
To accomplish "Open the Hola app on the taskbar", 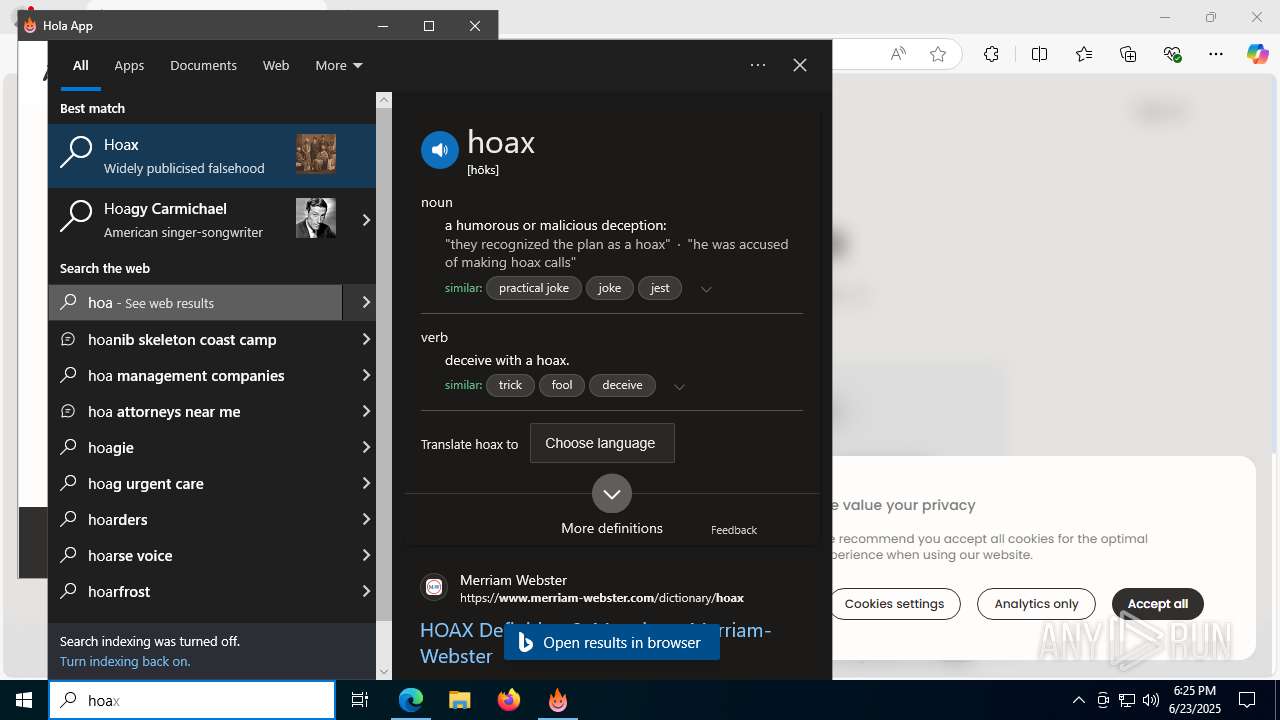I will 558,700.
